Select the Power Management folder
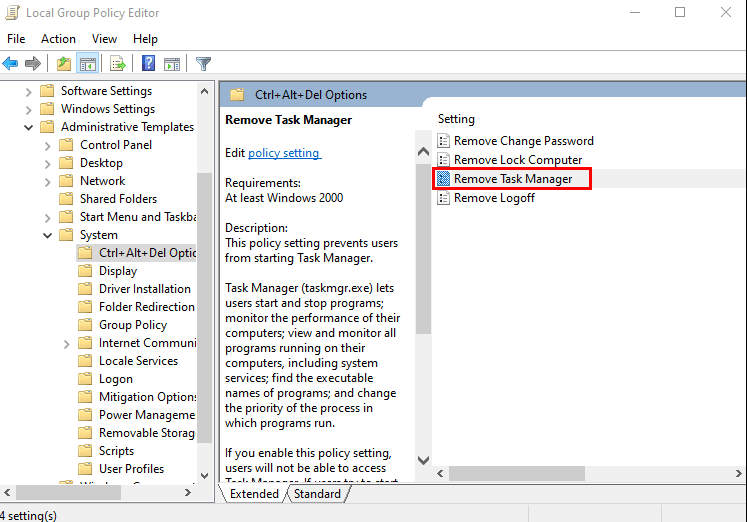Screen dimensions: 747x522 pos(147,415)
